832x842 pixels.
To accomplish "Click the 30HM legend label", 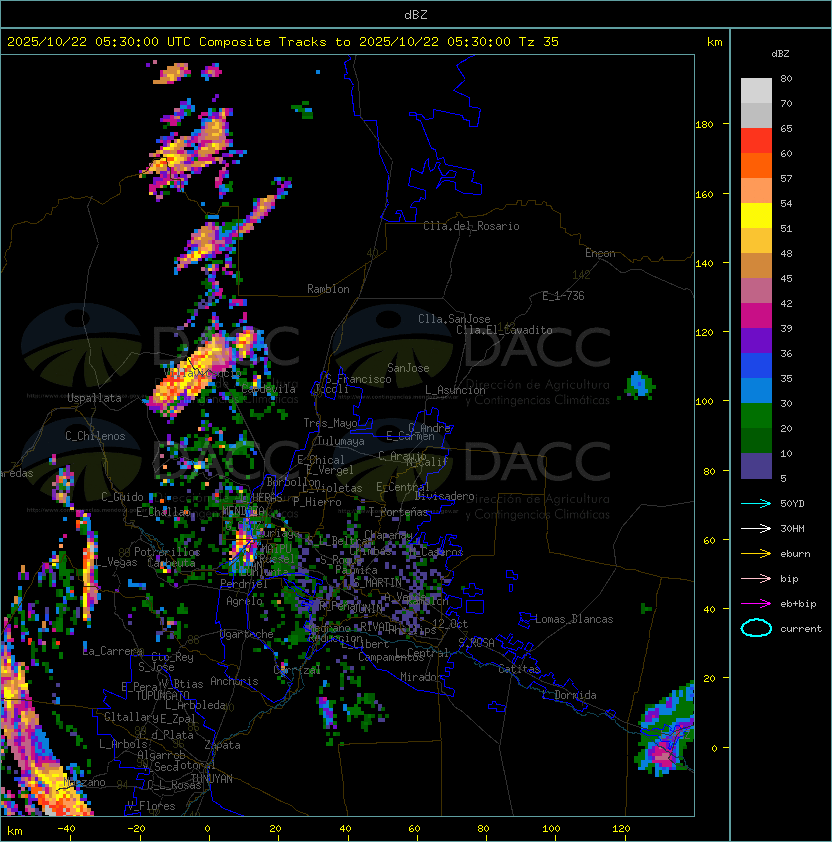I will coord(792,528).
